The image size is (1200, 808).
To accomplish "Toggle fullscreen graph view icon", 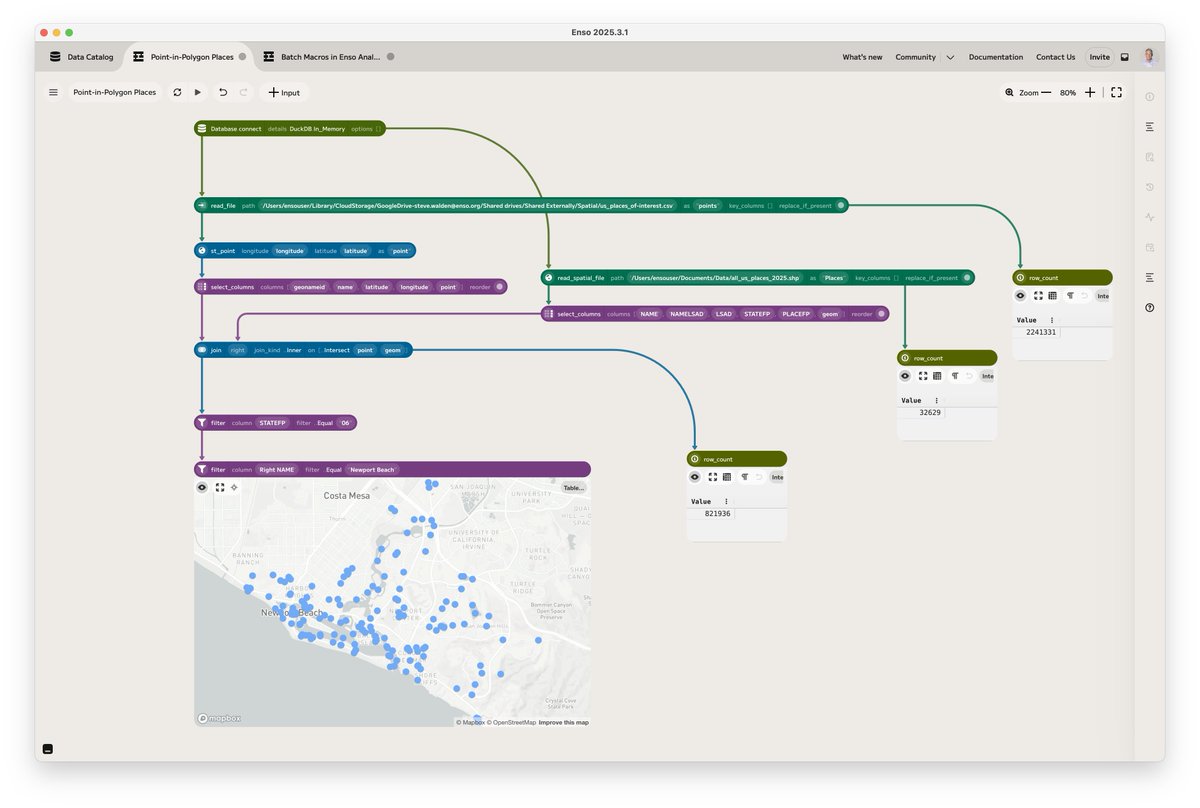I will tap(1117, 92).
